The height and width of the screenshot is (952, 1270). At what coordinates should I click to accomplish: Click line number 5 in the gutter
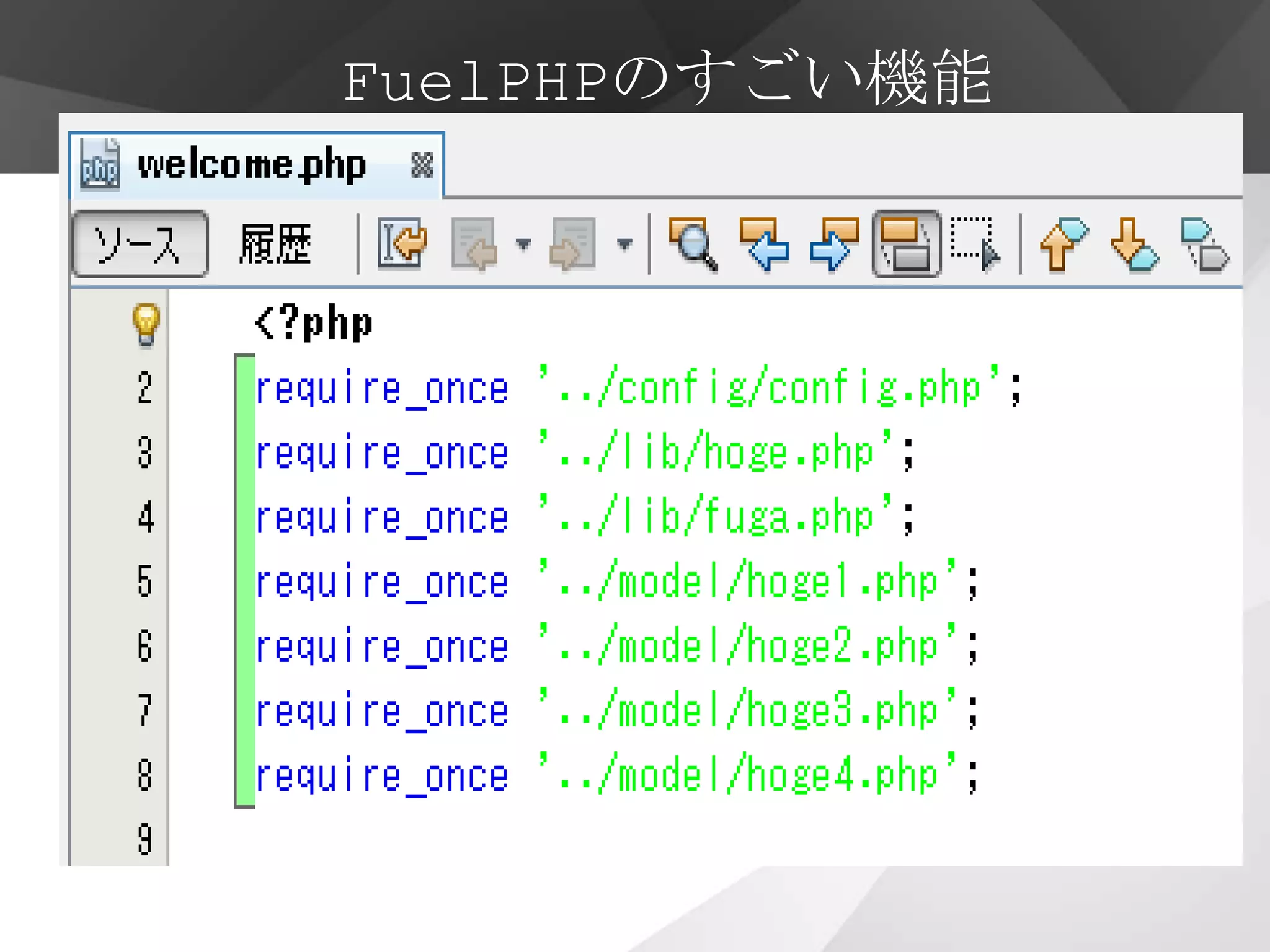144,582
